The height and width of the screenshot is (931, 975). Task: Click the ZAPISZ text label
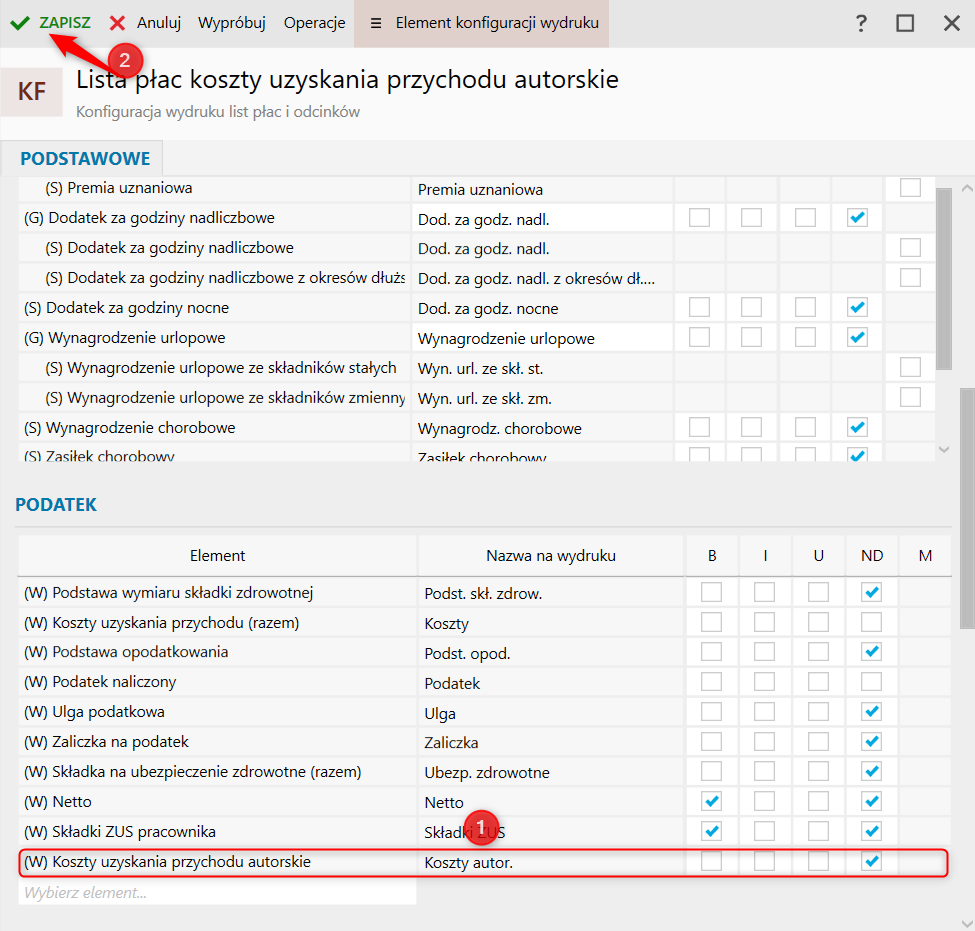click(x=65, y=23)
